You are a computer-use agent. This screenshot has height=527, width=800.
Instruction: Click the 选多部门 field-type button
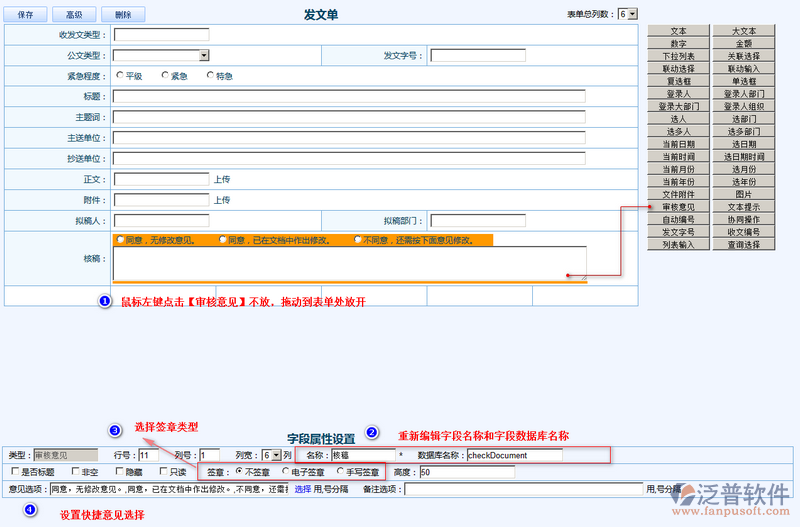(744, 131)
